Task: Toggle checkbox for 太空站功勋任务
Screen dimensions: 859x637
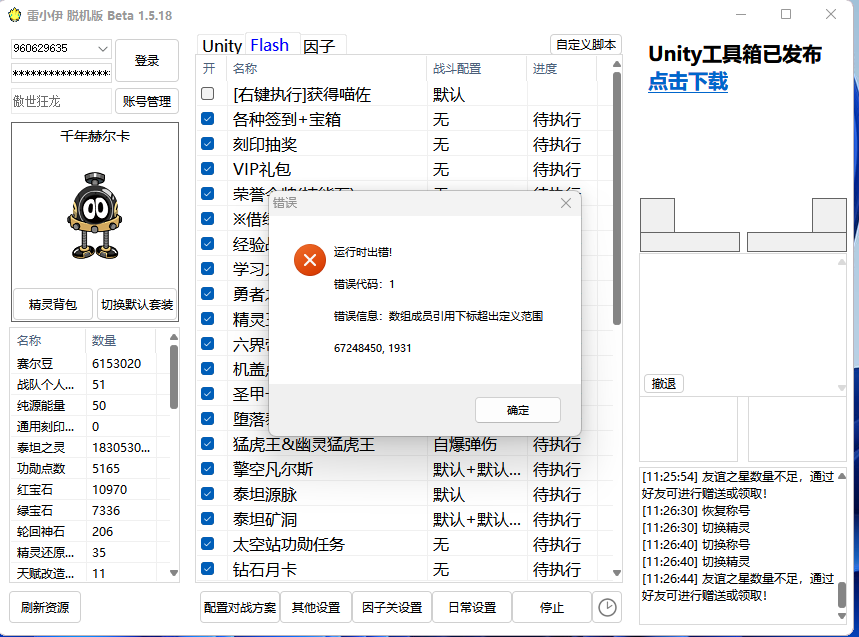Action: pyautogui.click(x=208, y=544)
